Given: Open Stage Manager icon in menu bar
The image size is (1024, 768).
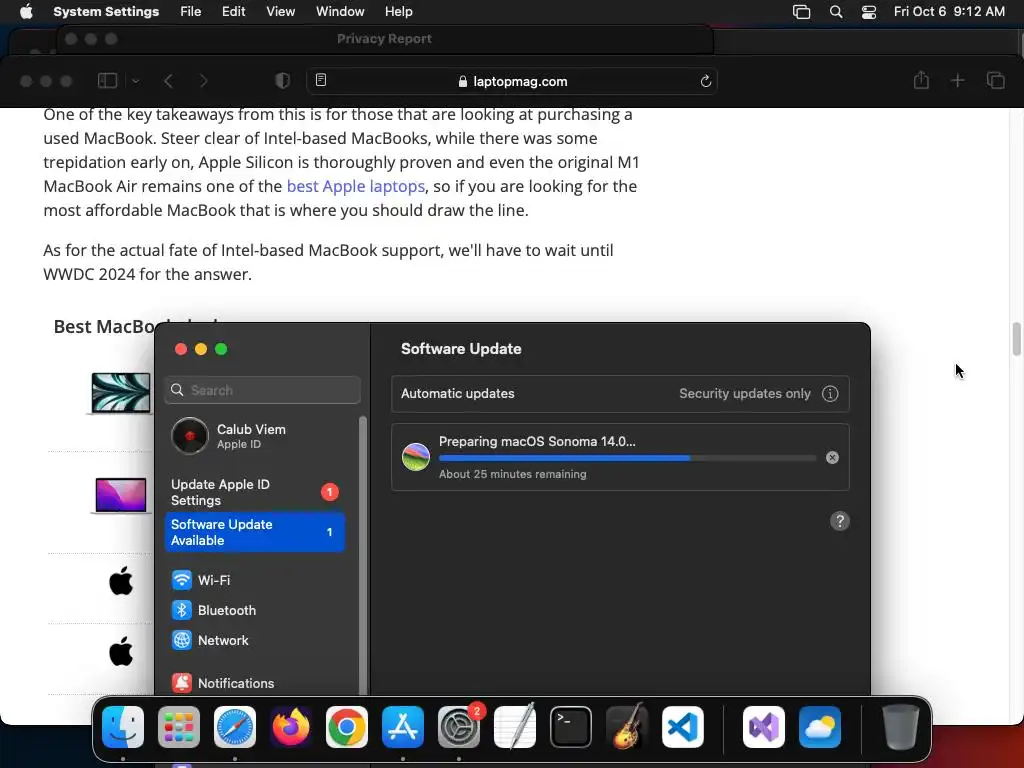Looking at the screenshot, I should (x=801, y=12).
